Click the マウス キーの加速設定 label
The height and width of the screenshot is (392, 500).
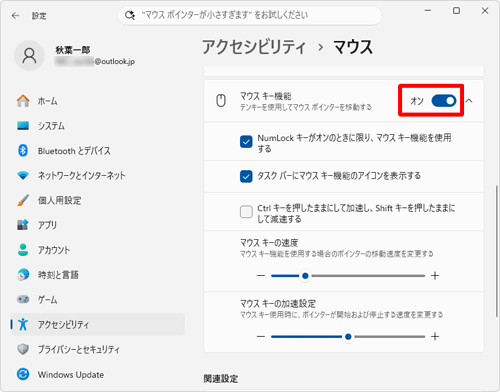point(278,304)
